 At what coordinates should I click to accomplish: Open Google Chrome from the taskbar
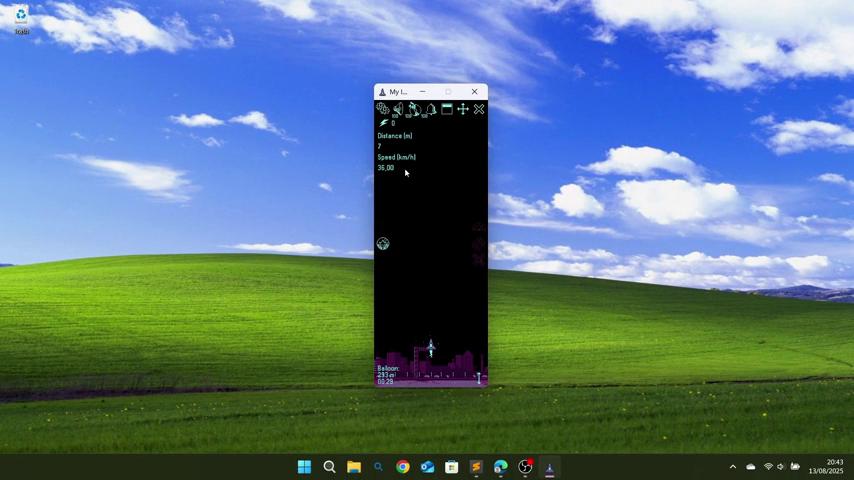[x=402, y=467]
